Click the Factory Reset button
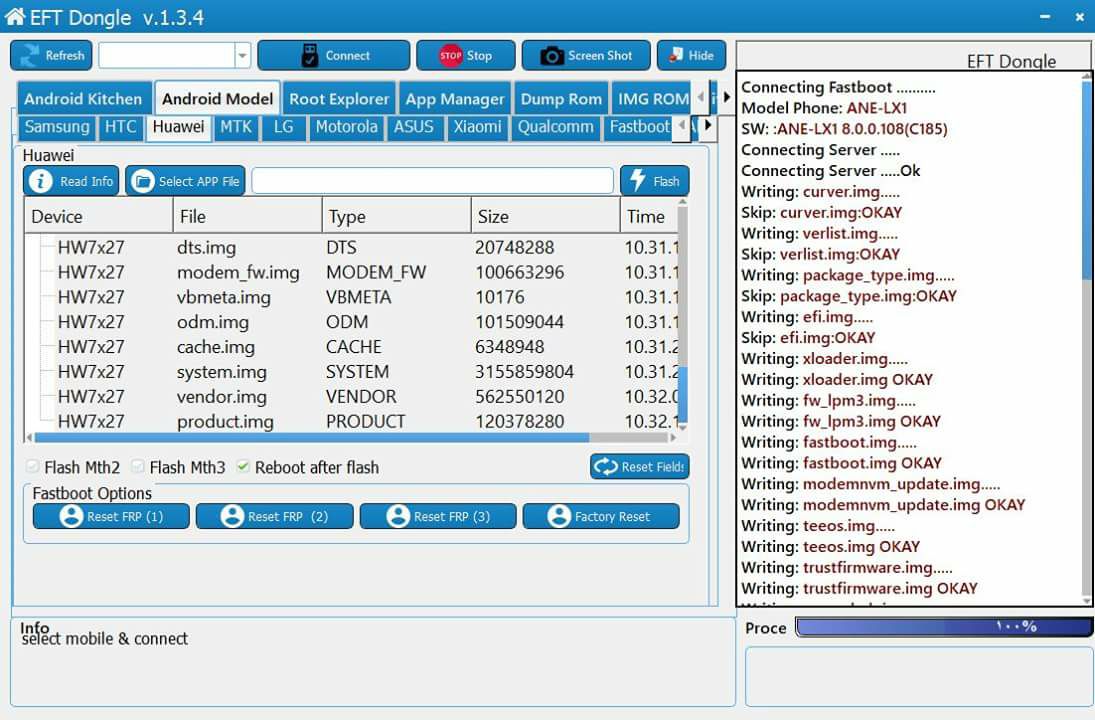This screenshot has width=1095, height=720. (601, 516)
